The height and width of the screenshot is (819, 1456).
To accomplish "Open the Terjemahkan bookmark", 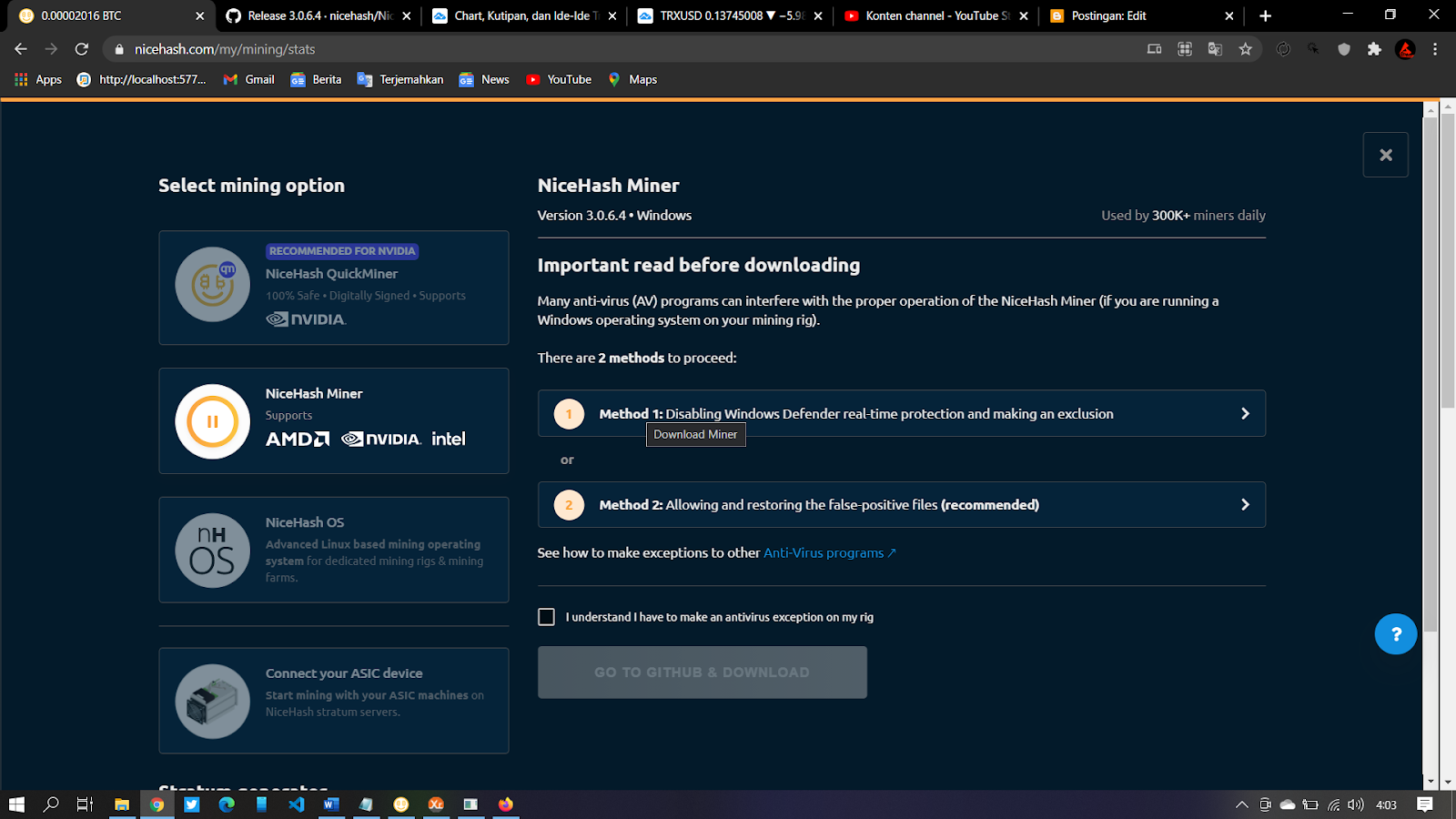I will tap(400, 79).
